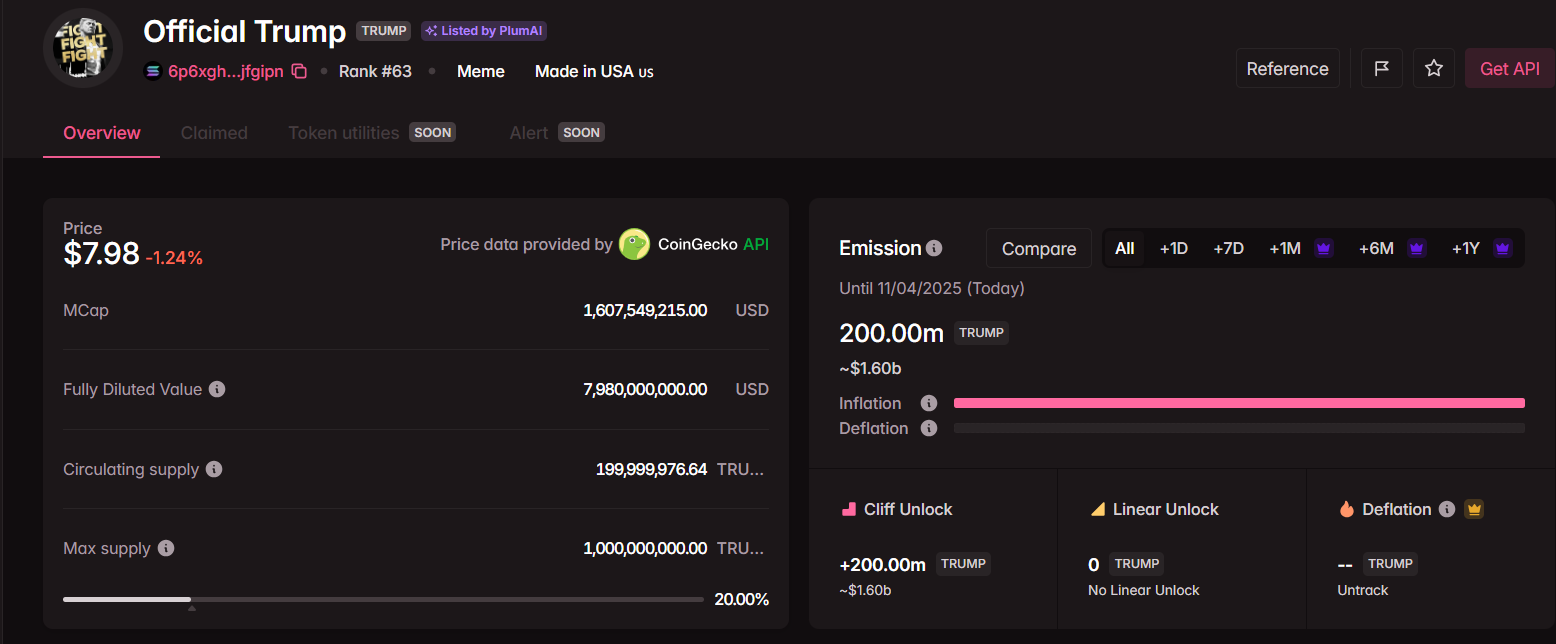
Task: Open the Reference button
Action: pos(1288,68)
